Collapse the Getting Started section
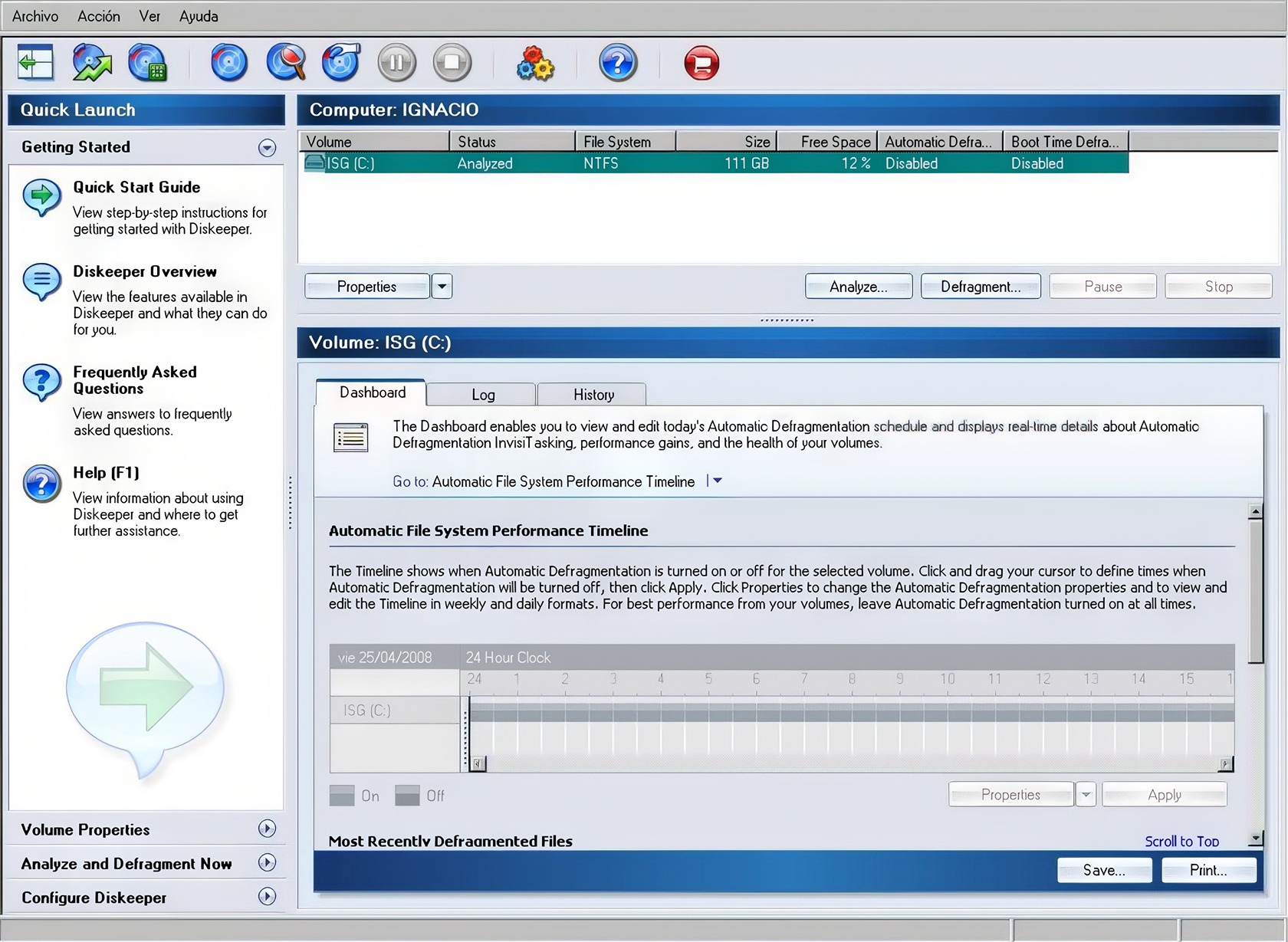 pyautogui.click(x=267, y=148)
